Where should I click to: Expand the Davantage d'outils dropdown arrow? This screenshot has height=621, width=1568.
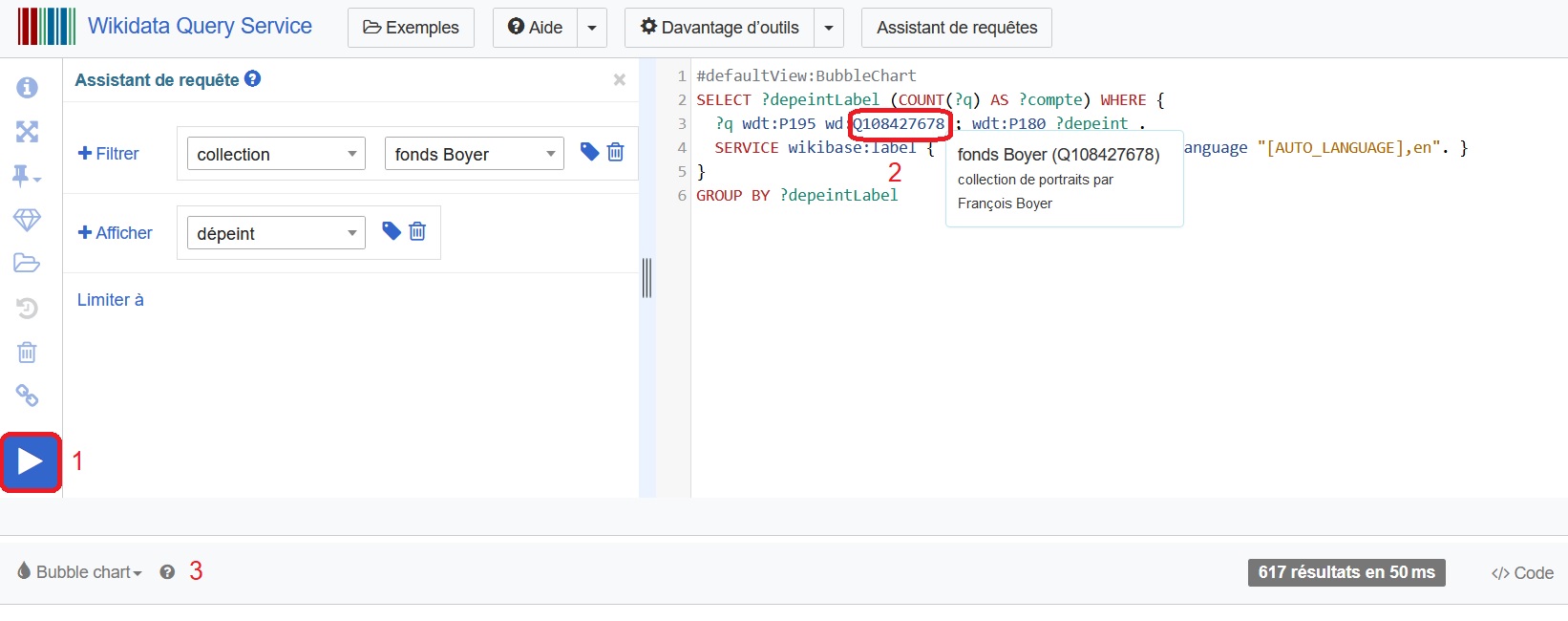[x=829, y=28]
